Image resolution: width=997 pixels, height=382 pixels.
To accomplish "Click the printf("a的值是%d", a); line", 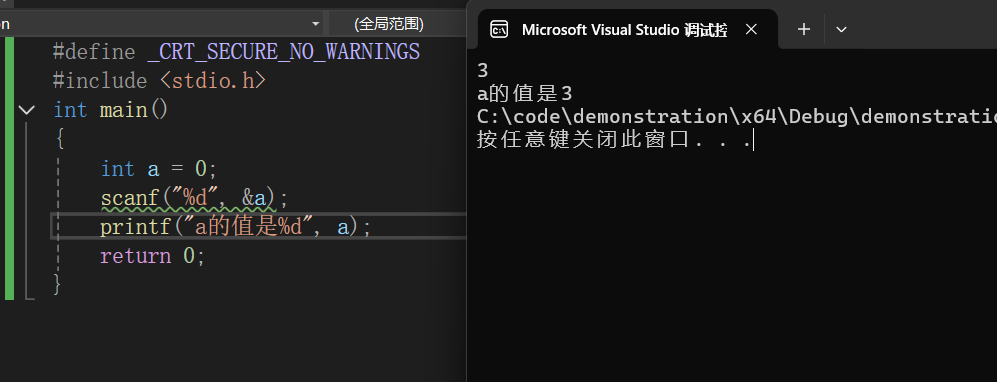I will (x=235, y=227).
